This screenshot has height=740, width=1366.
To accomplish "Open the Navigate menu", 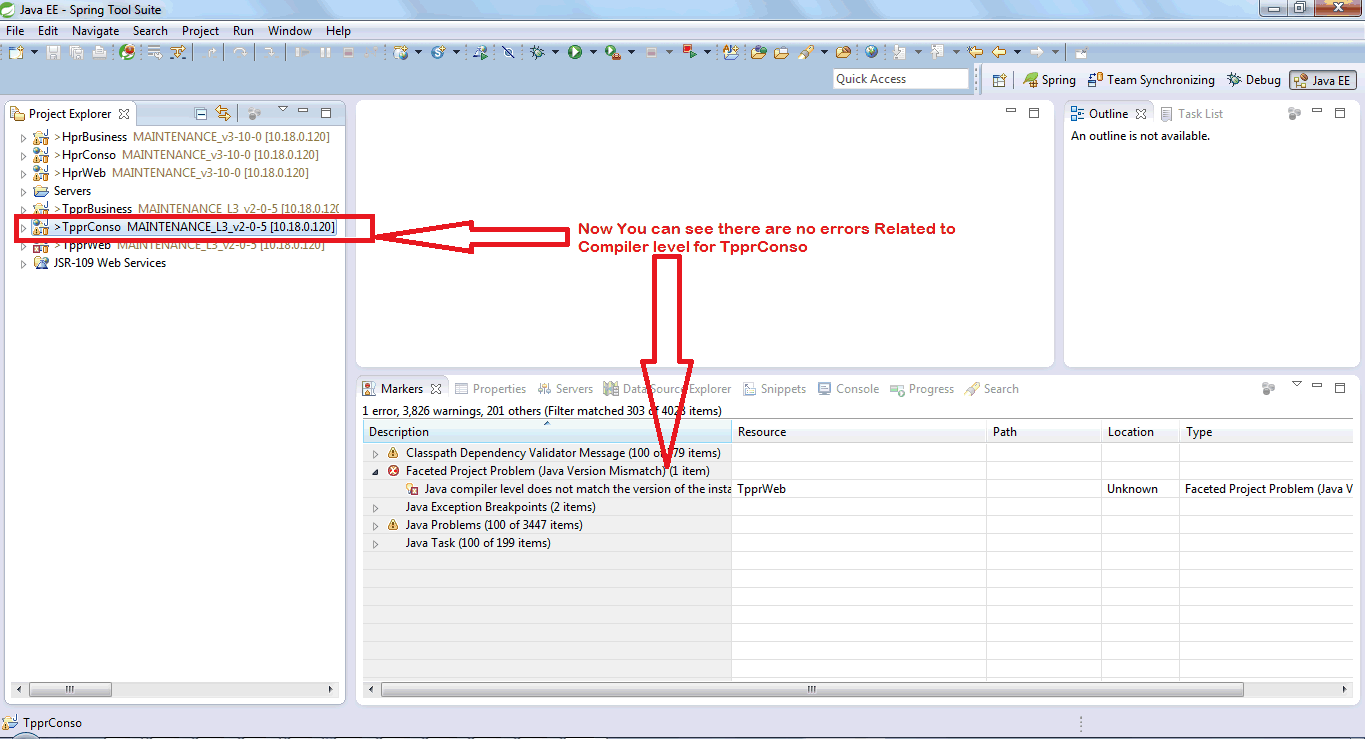I will [x=95, y=30].
